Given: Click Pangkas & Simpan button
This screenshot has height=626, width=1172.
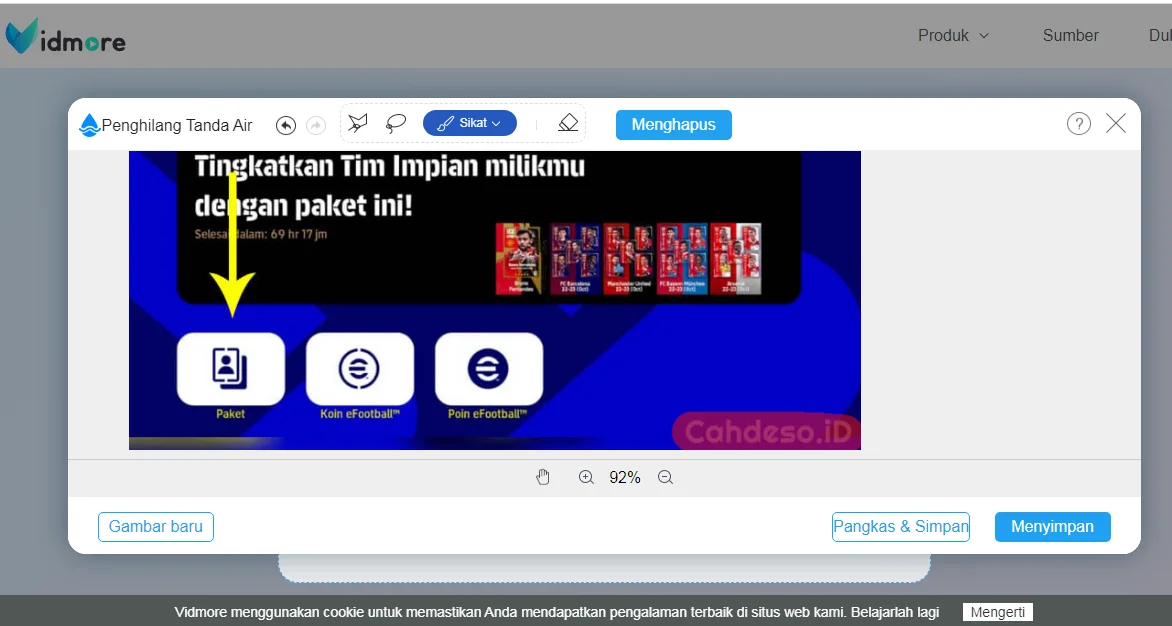Looking at the screenshot, I should (x=901, y=527).
